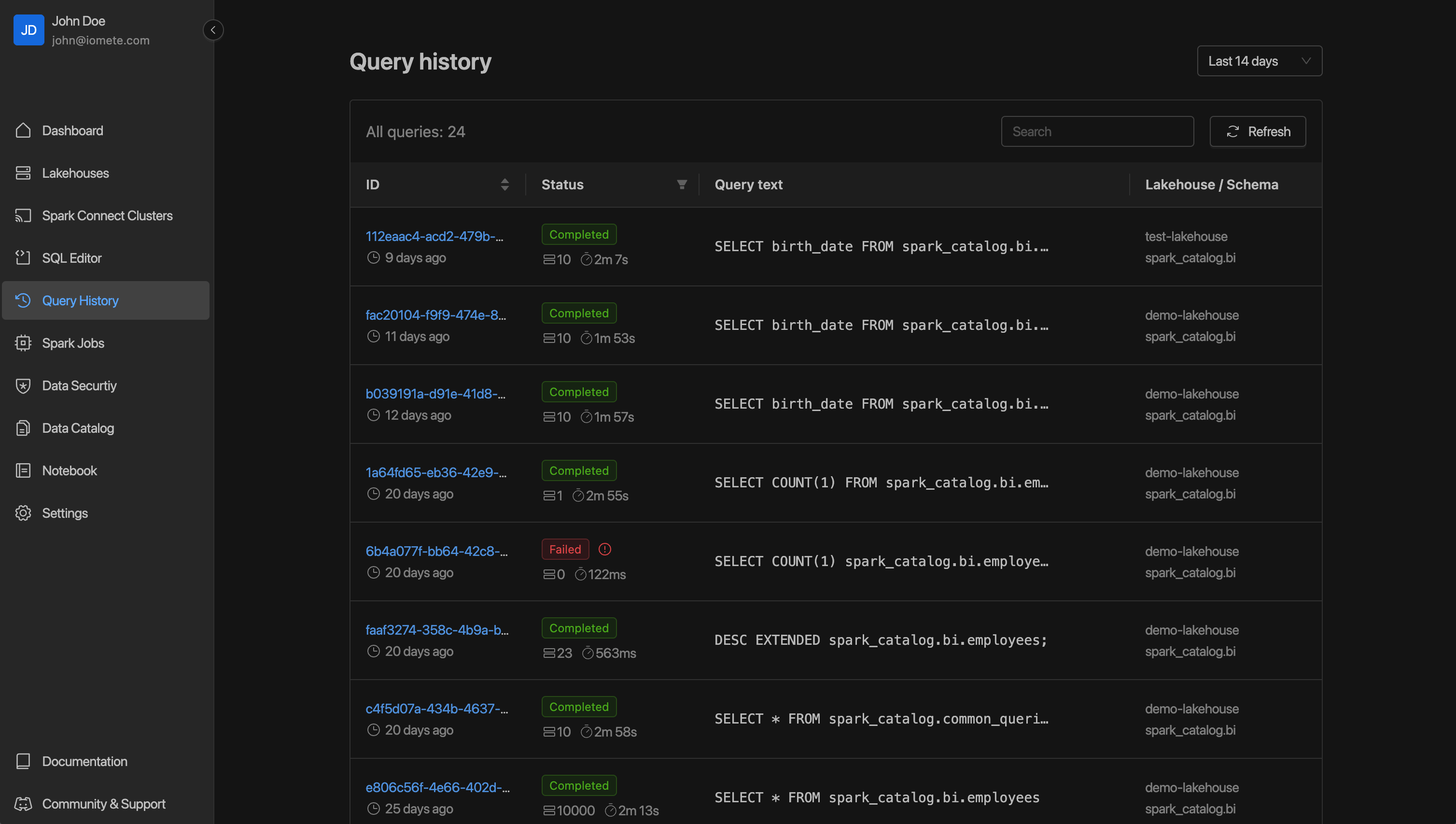1456x824 pixels.
Task: Click the Documentation book icon
Action: coord(23,761)
